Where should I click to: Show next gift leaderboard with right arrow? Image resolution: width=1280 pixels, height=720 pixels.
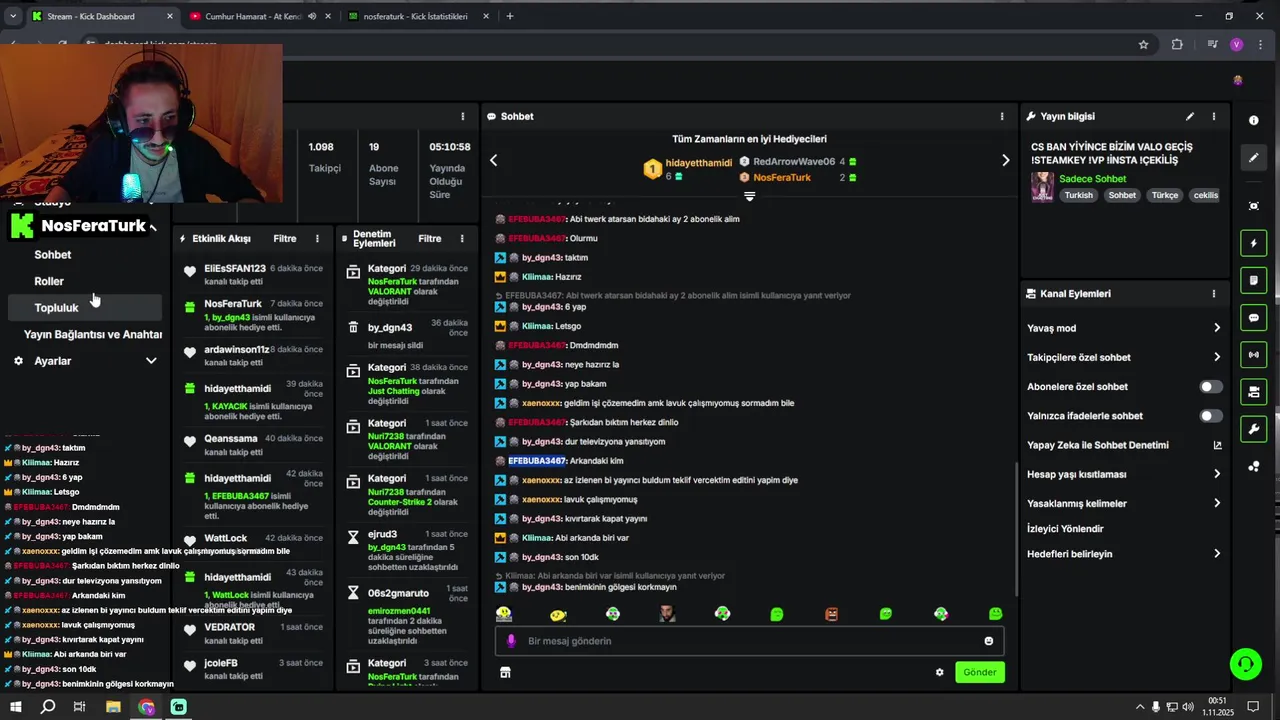(x=1005, y=160)
